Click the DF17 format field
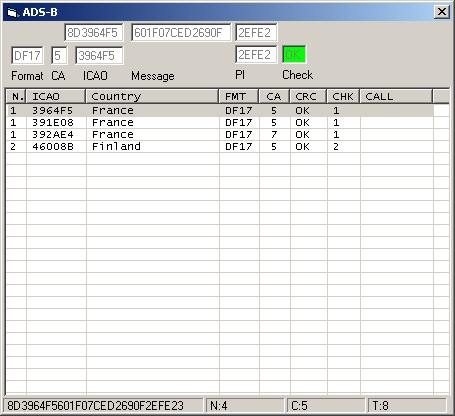Image resolution: width=455 pixels, height=416 pixels. (27, 55)
